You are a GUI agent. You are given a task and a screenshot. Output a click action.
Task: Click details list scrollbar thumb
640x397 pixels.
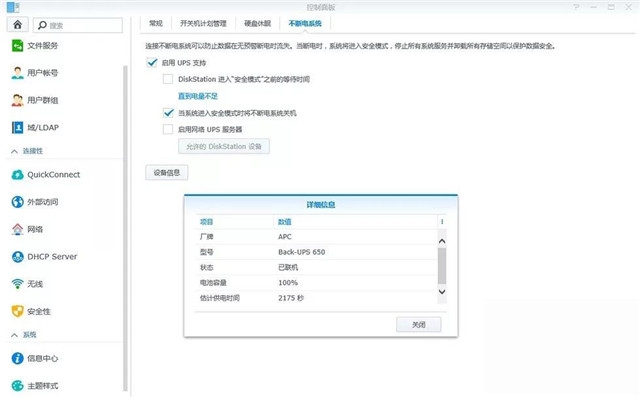442,266
